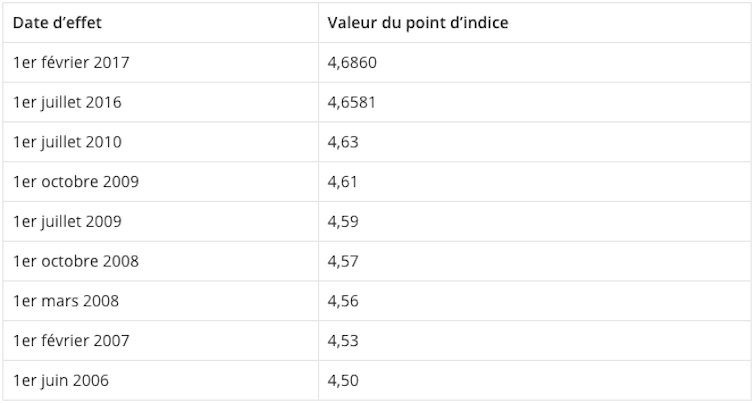Select the value cell "4,61"

342,182
